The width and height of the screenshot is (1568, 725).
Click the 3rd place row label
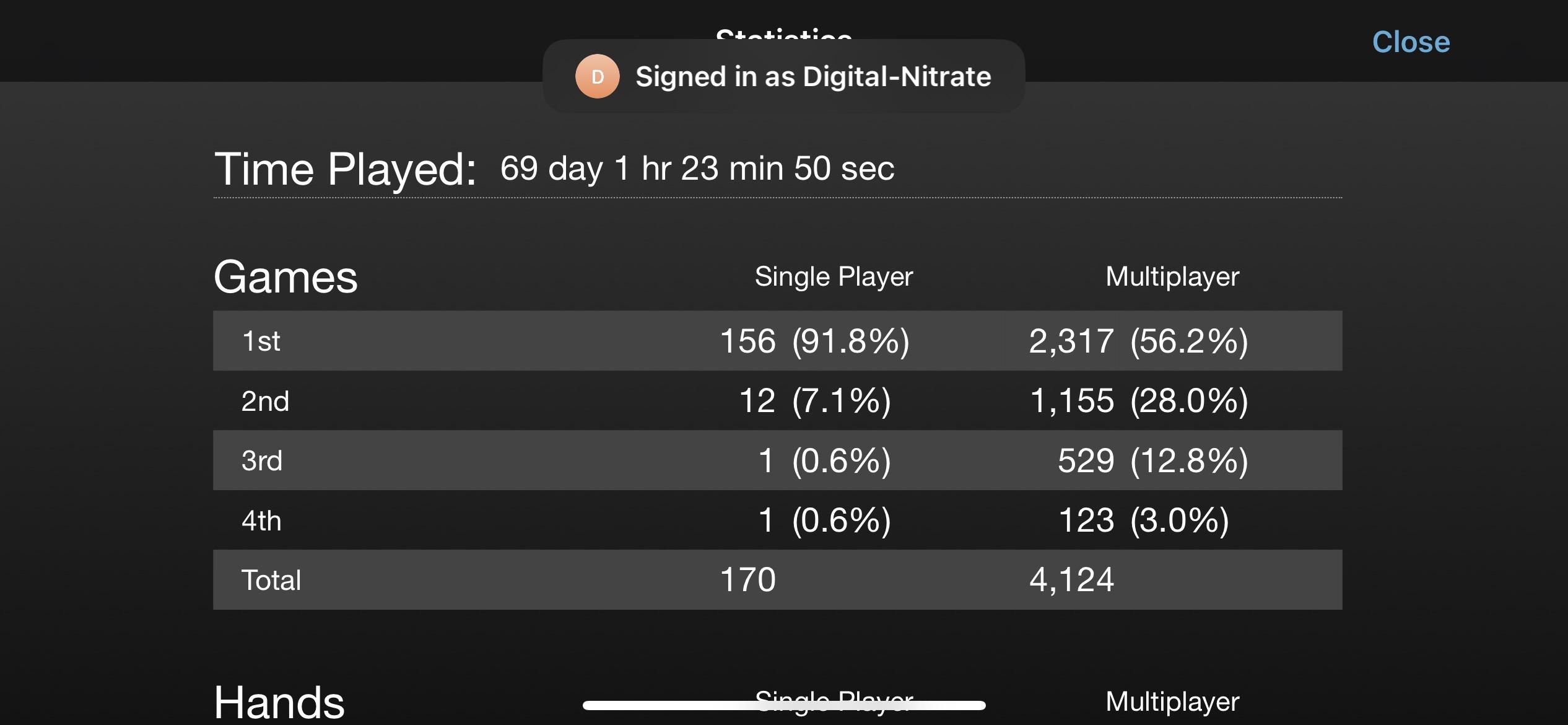pyautogui.click(x=262, y=461)
